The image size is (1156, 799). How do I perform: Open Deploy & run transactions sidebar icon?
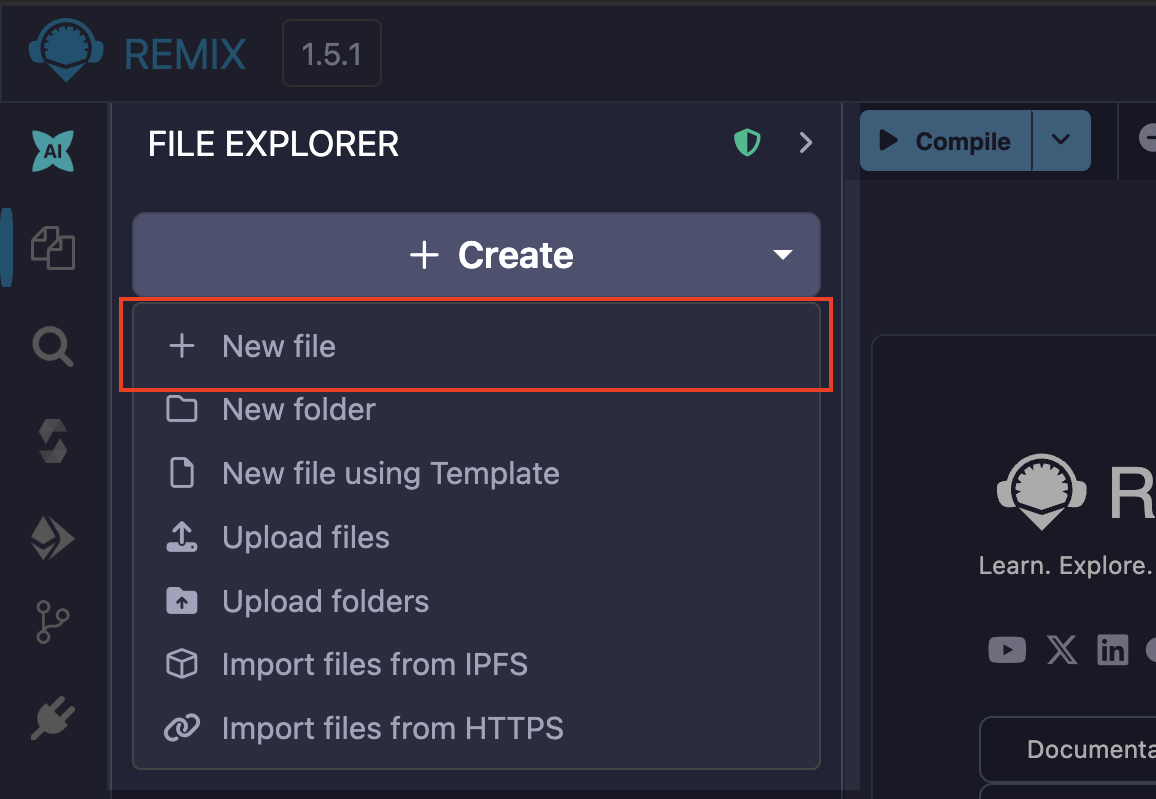tap(52, 538)
